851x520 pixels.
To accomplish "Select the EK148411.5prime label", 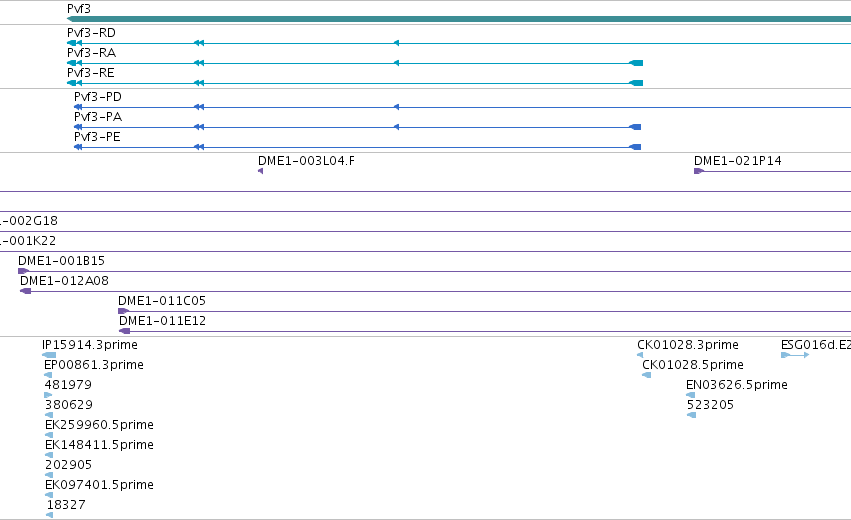I will 99,445.
